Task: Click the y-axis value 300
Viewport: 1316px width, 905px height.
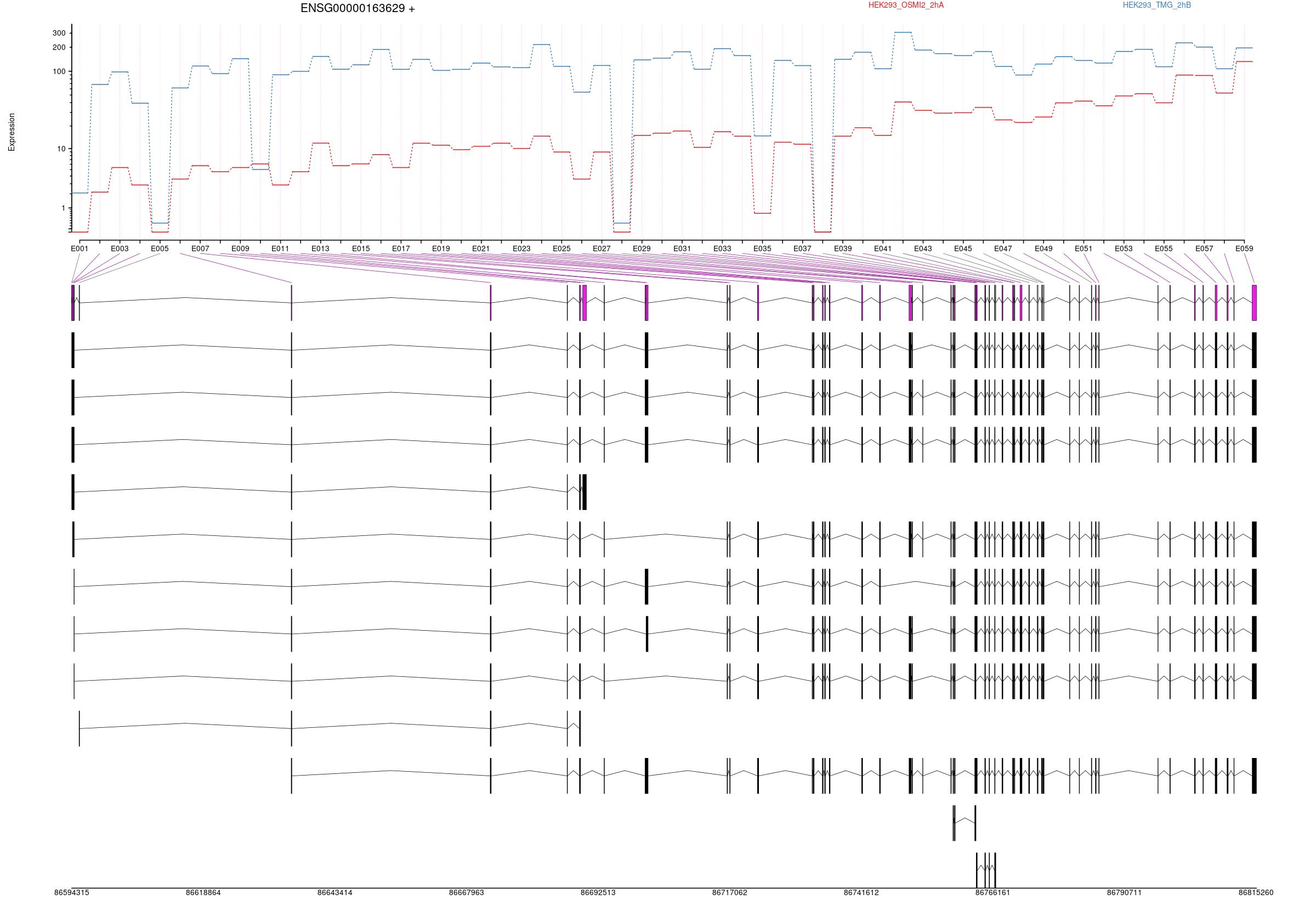Action: (59, 33)
